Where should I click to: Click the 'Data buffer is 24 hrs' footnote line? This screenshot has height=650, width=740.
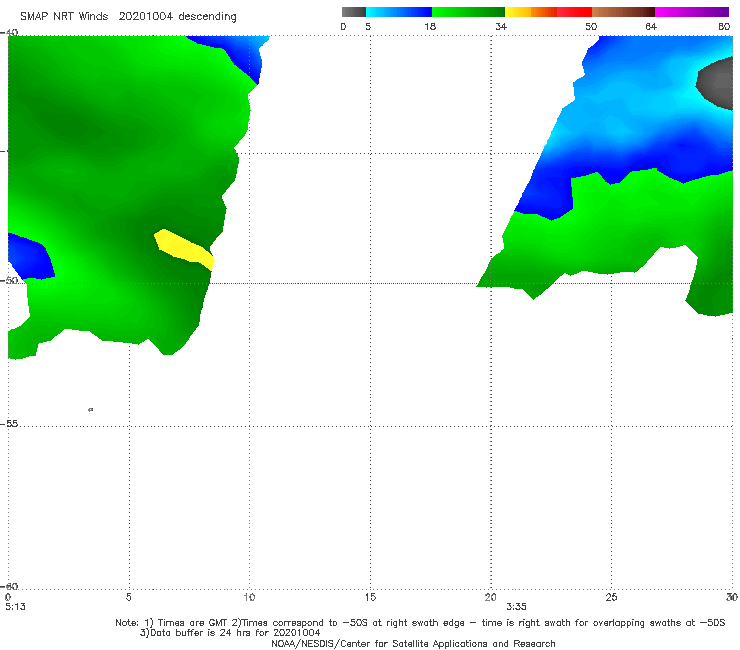click(230, 633)
